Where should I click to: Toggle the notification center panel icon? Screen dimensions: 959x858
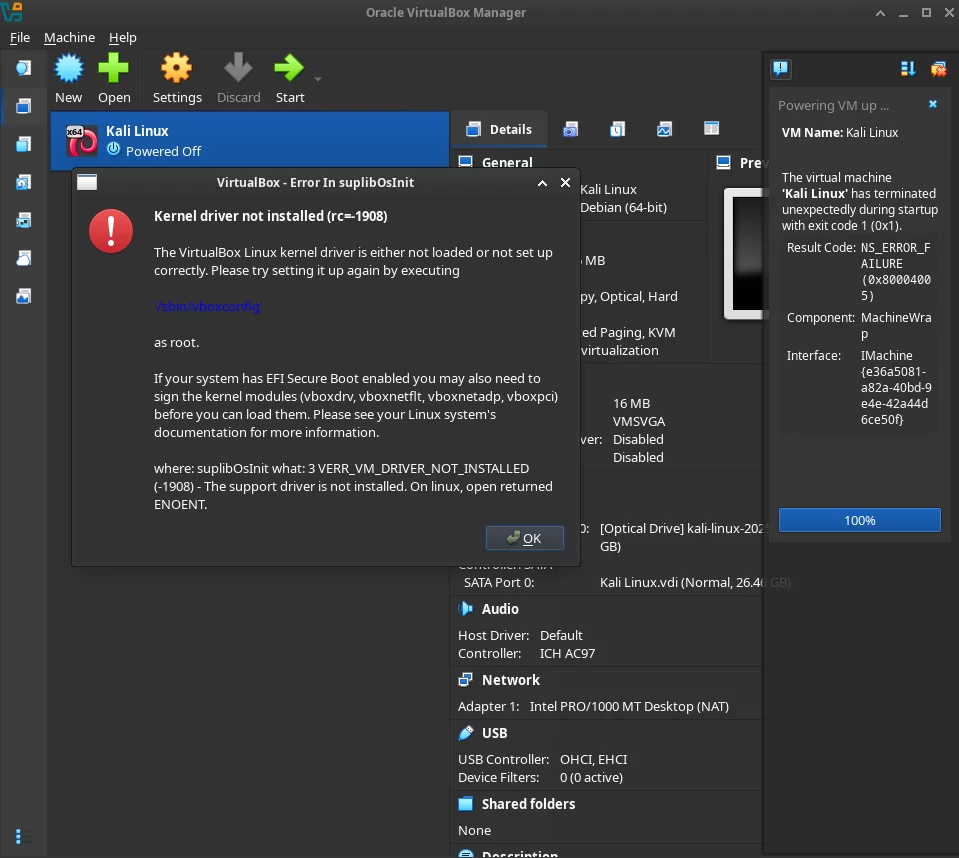781,69
